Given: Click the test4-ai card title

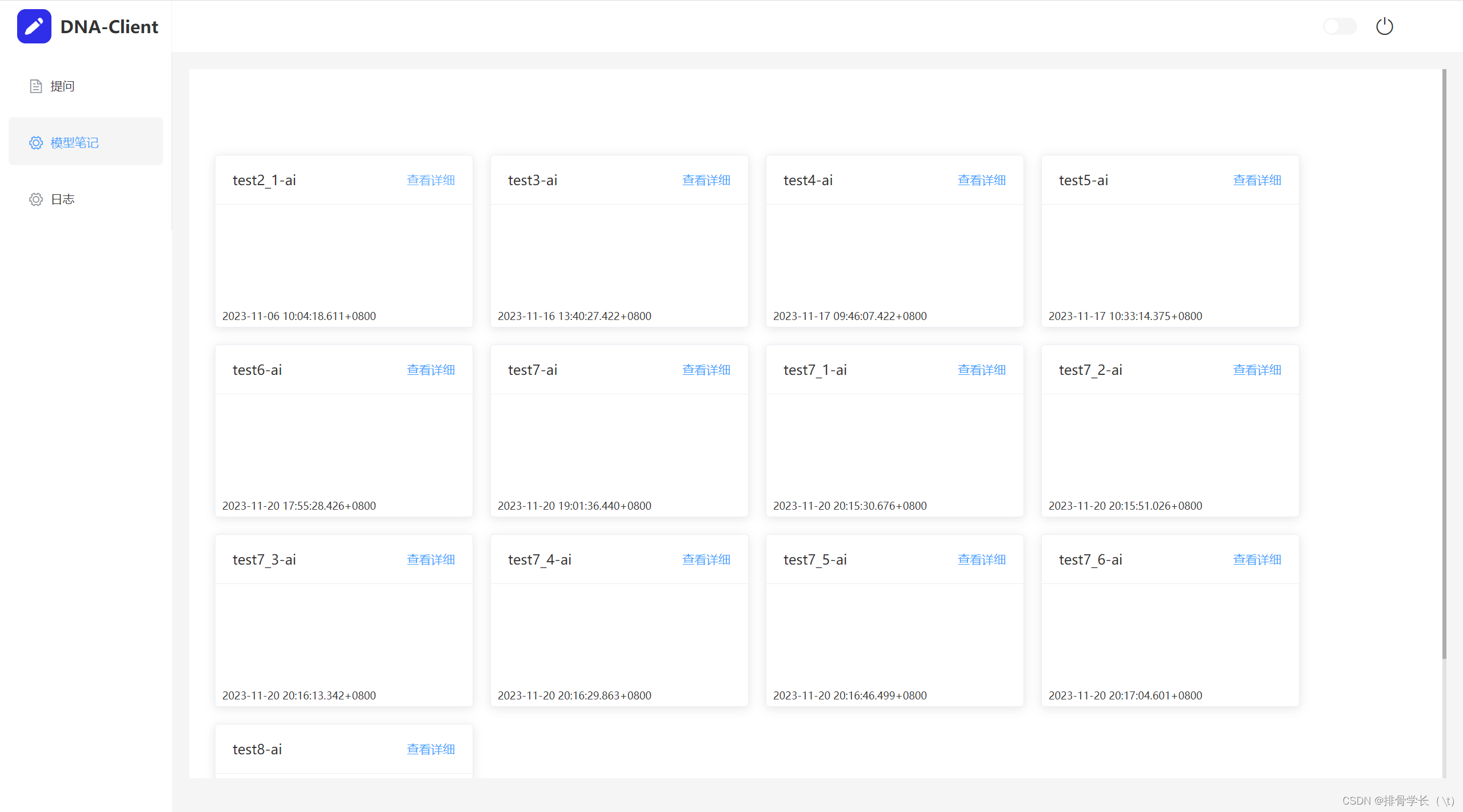Looking at the screenshot, I should pos(808,181).
